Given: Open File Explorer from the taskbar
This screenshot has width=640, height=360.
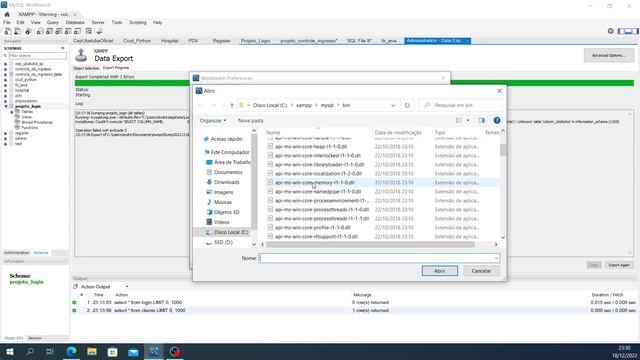Looking at the screenshot, I should tap(92, 351).
